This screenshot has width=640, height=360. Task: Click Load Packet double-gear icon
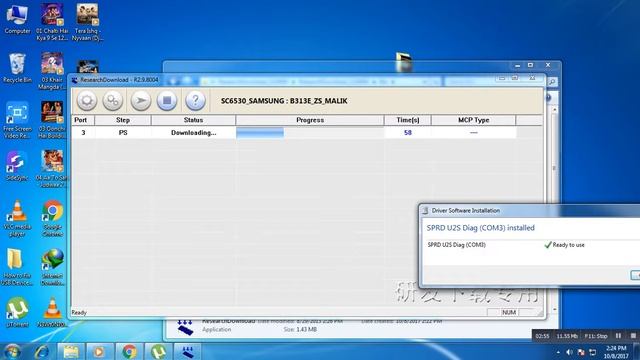click(x=113, y=100)
